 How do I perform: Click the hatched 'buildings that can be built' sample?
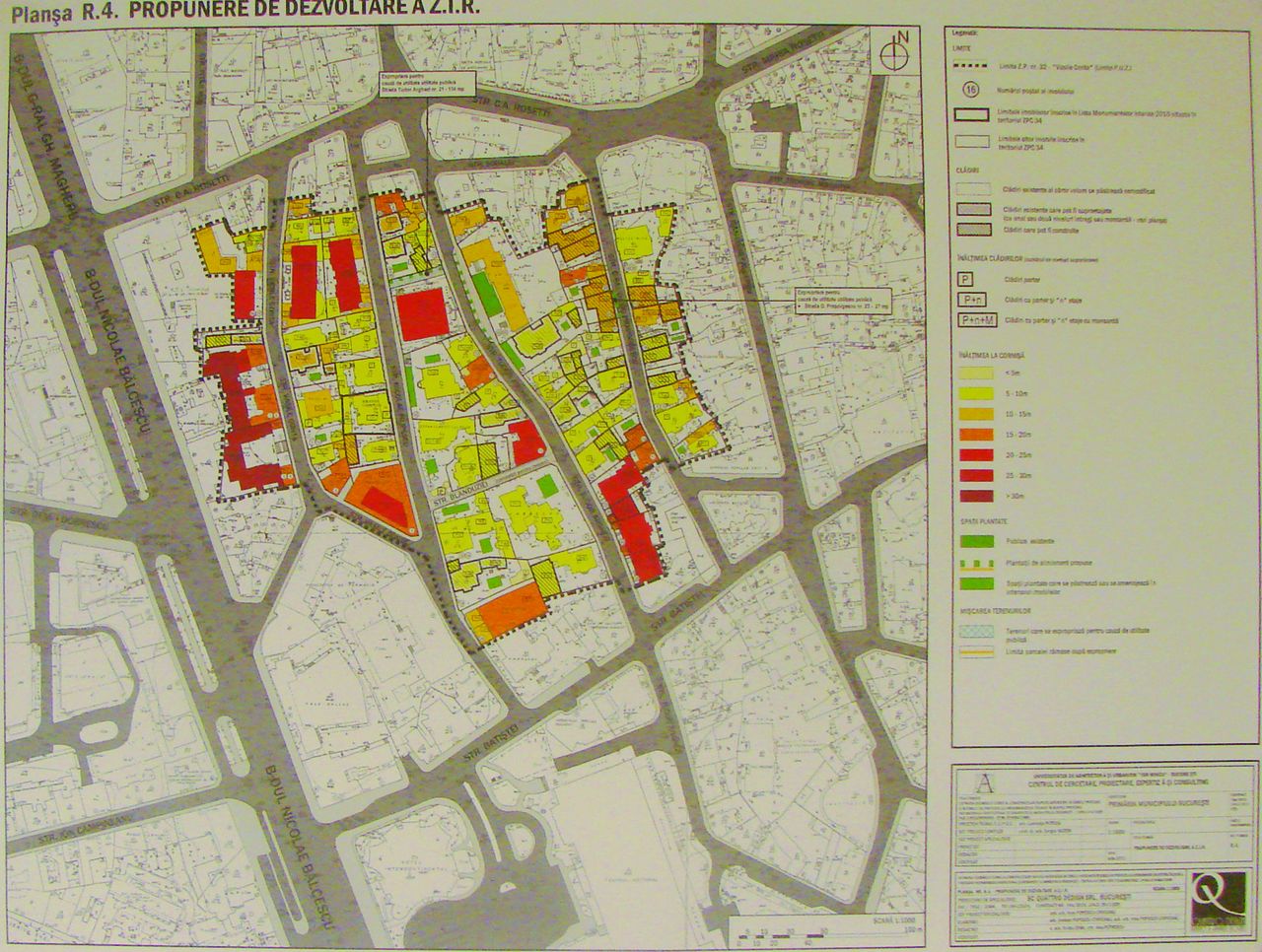pos(974,230)
